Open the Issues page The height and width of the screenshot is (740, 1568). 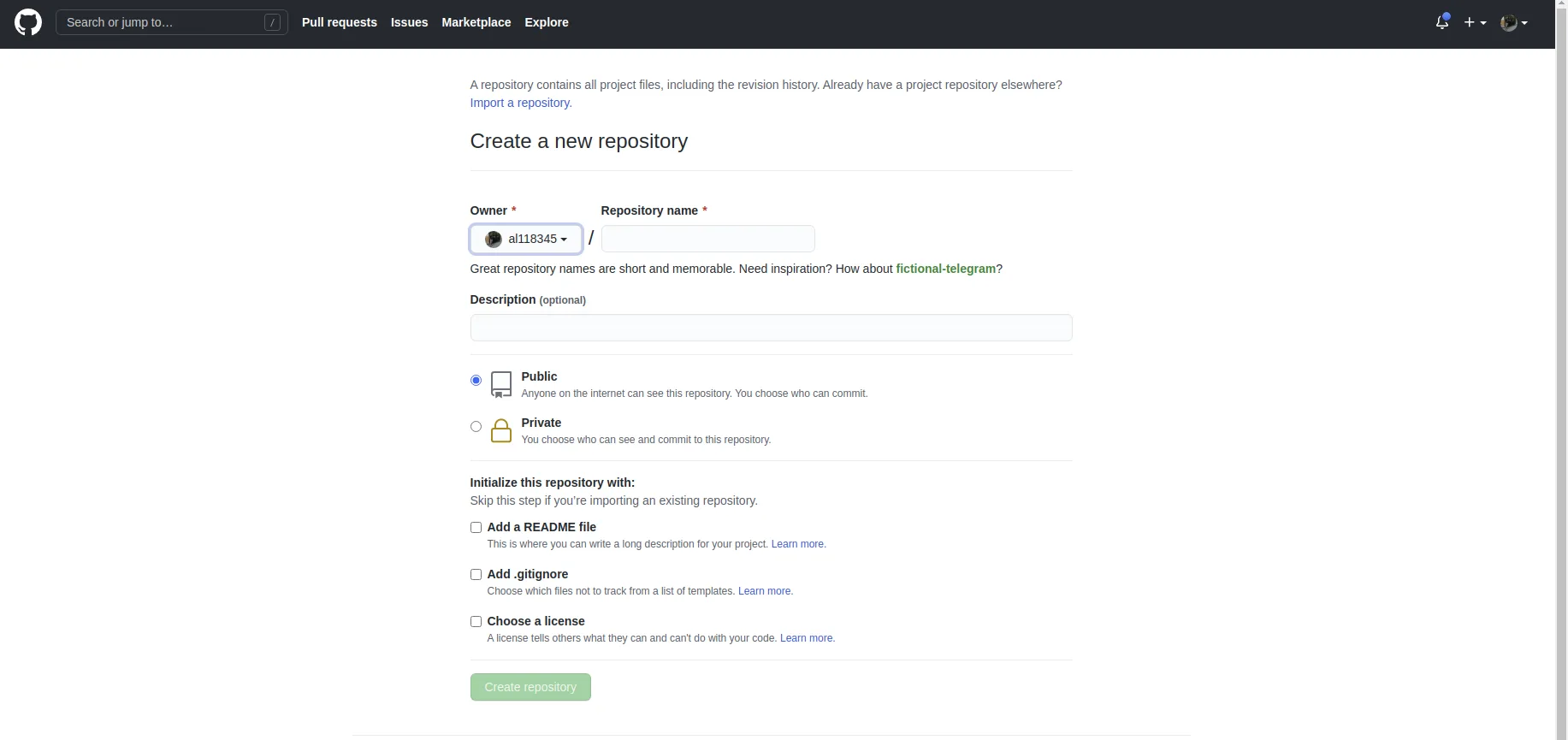point(409,22)
